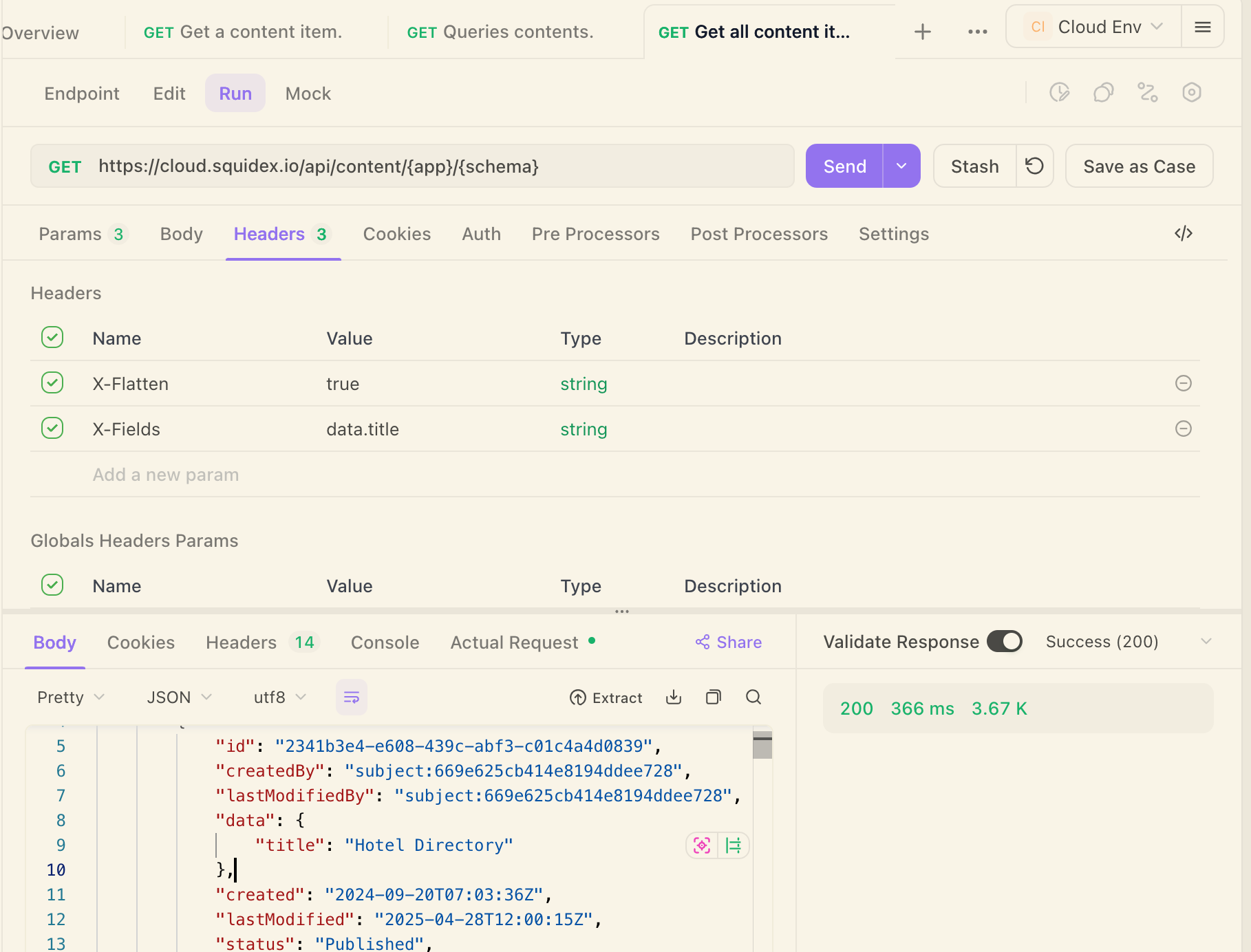This screenshot has width=1251, height=952.
Task: Click the green assertion icon on title line
Action: click(734, 845)
